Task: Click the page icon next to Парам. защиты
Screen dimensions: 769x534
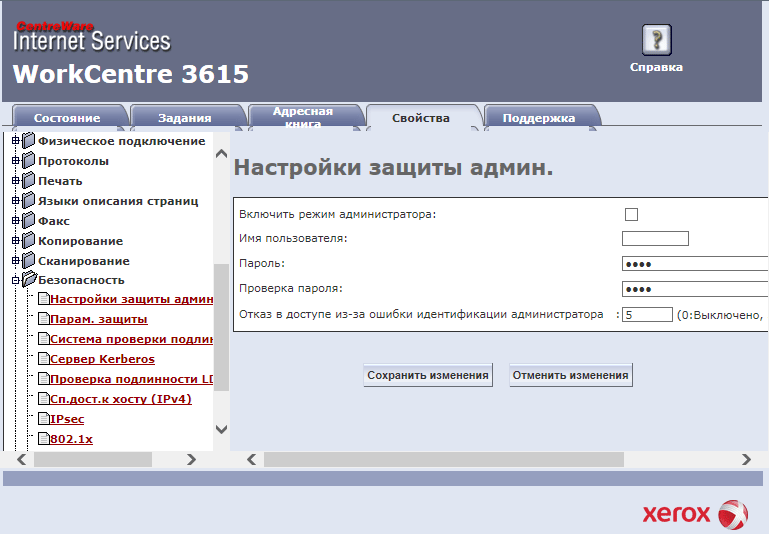Action: [x=44, y=319]
